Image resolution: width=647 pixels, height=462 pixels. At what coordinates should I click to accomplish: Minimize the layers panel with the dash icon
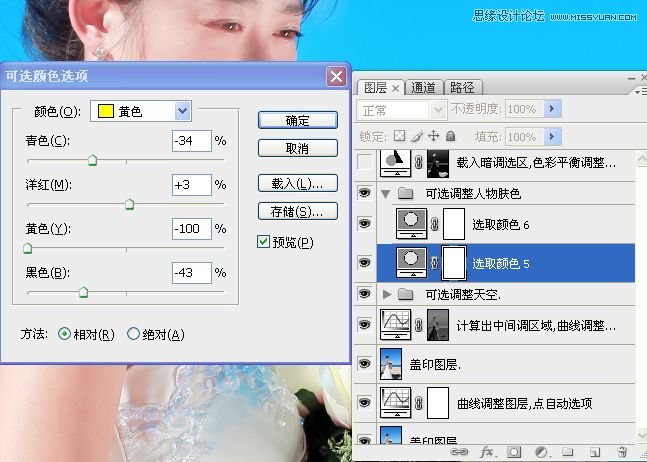pos(631,78)
